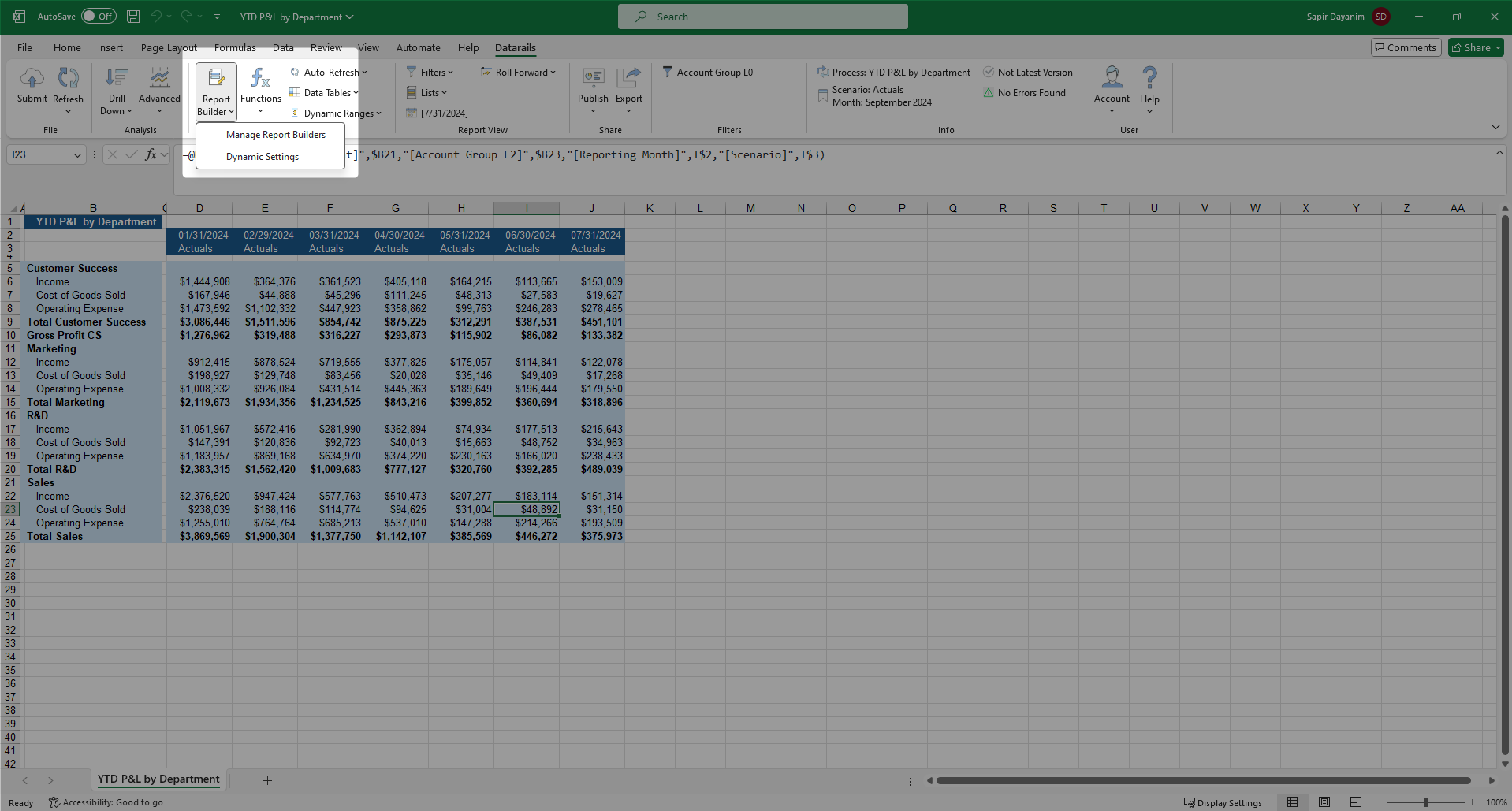Switch to the Insert tab
This screenshot has height=811, width=1512.
pos(110,48)
